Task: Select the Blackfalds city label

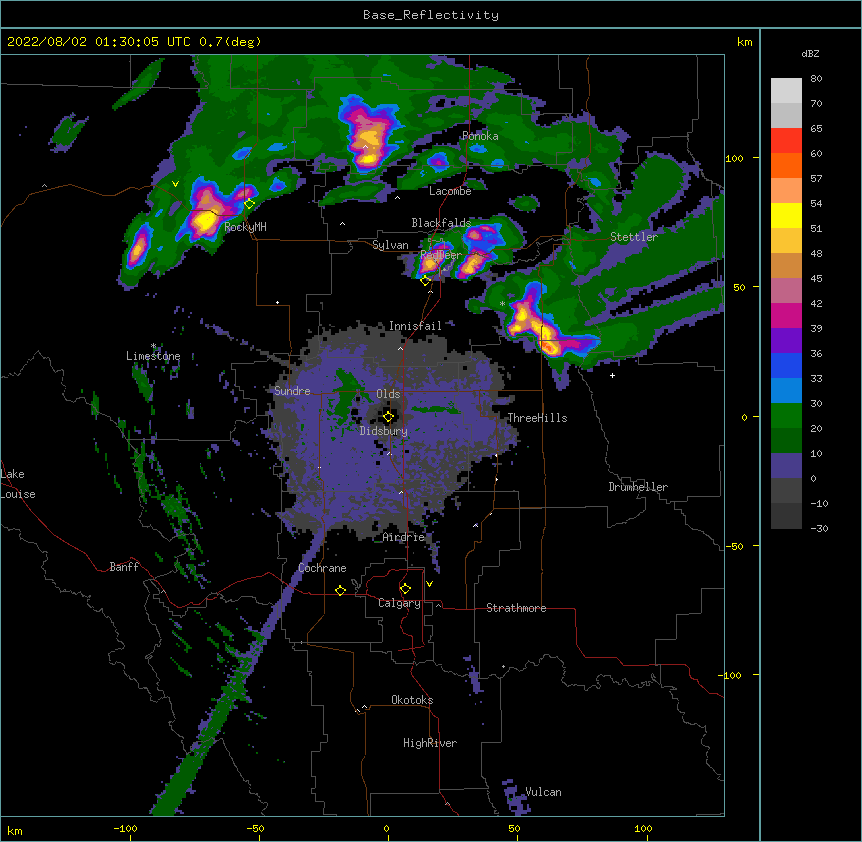Action: [x=441, y=223]
